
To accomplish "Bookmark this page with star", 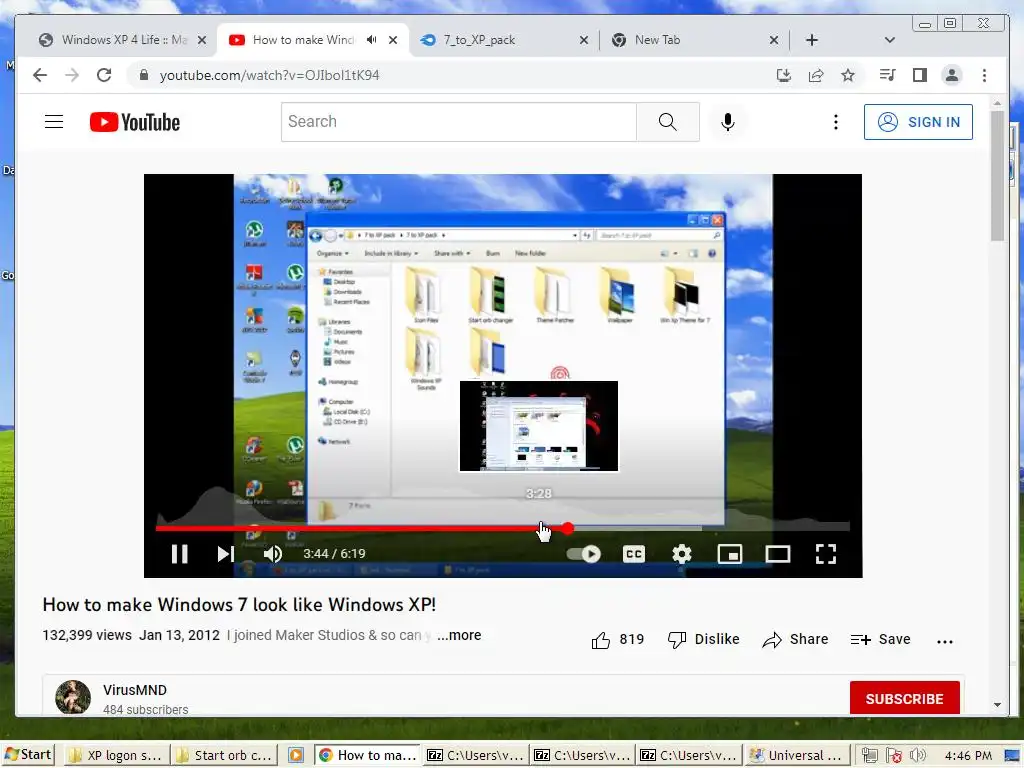I will click(x=848, y=75).
